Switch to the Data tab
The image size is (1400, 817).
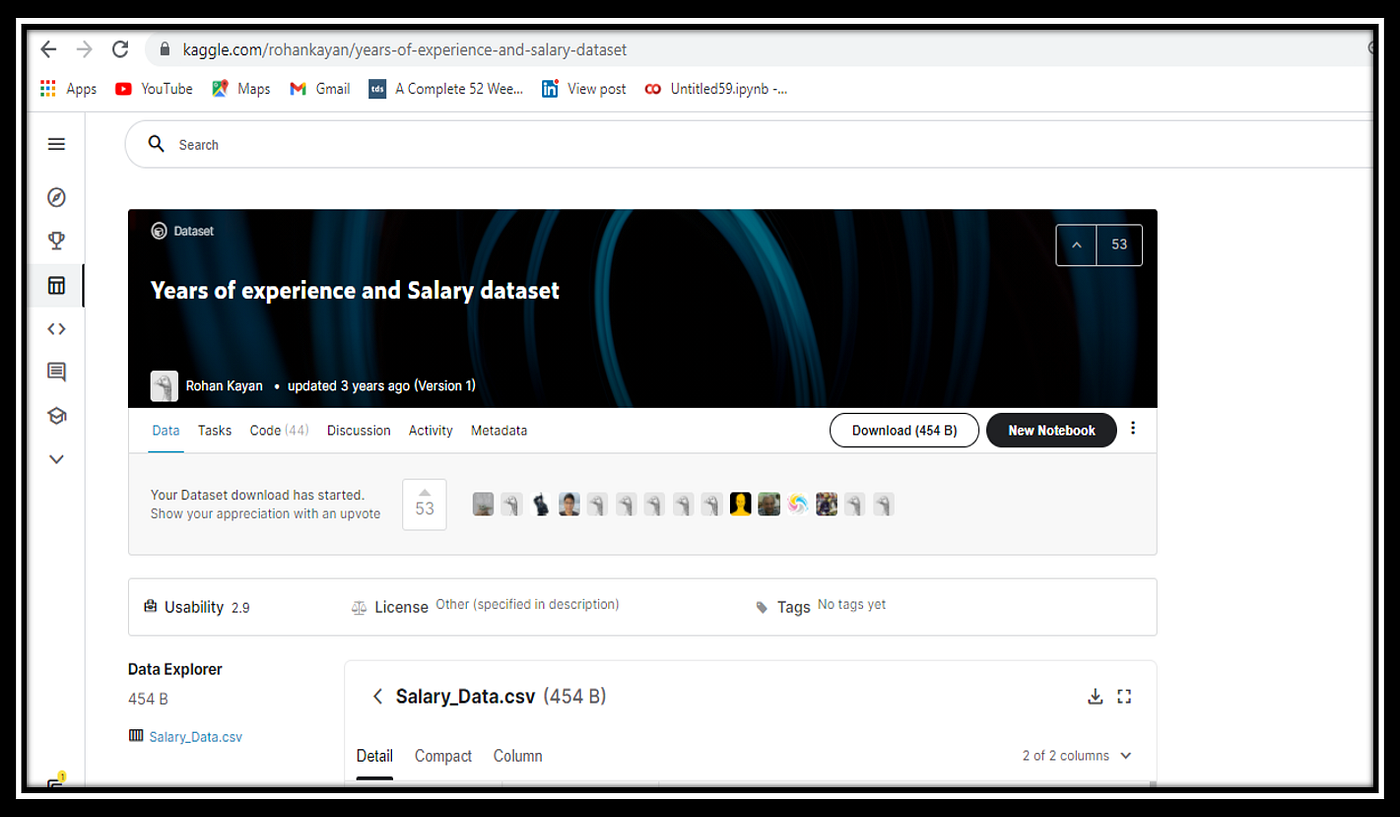coord(166,430)
